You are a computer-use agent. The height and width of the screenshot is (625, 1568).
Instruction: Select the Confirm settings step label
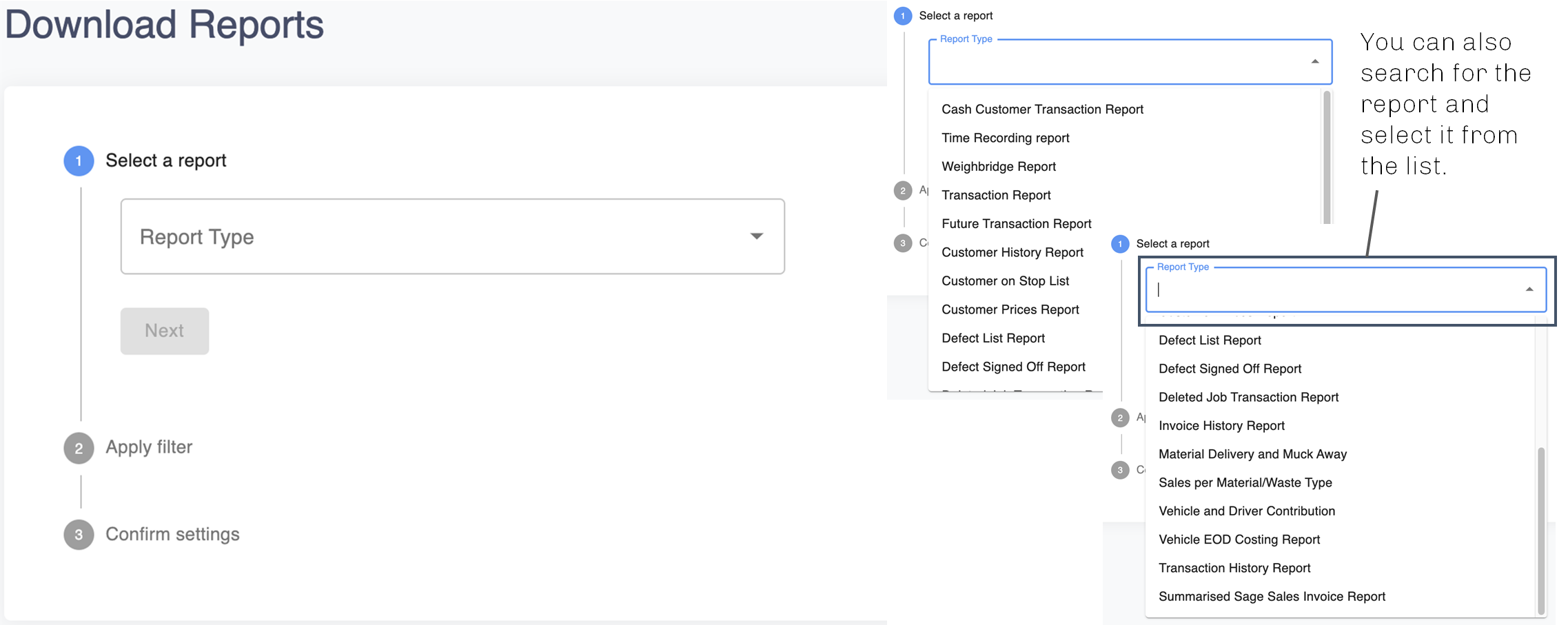pyautogui.click(x=172, y=534)
